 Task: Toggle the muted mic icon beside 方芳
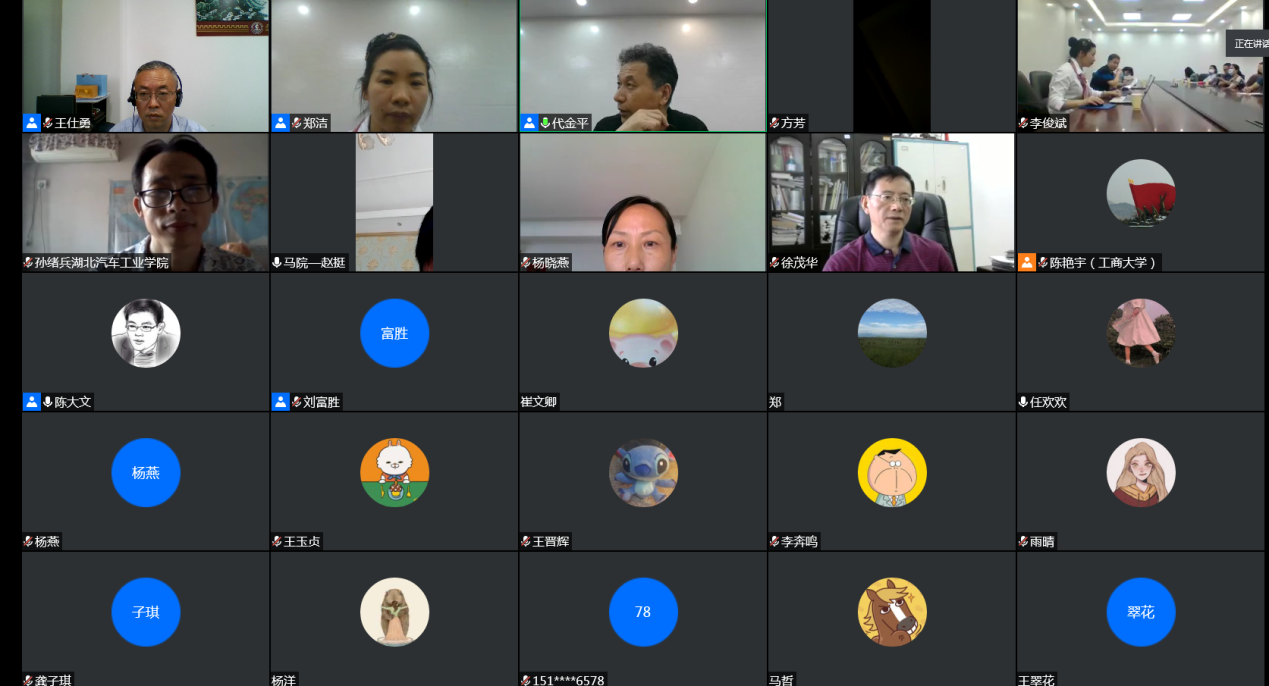(x=774, y=123)
